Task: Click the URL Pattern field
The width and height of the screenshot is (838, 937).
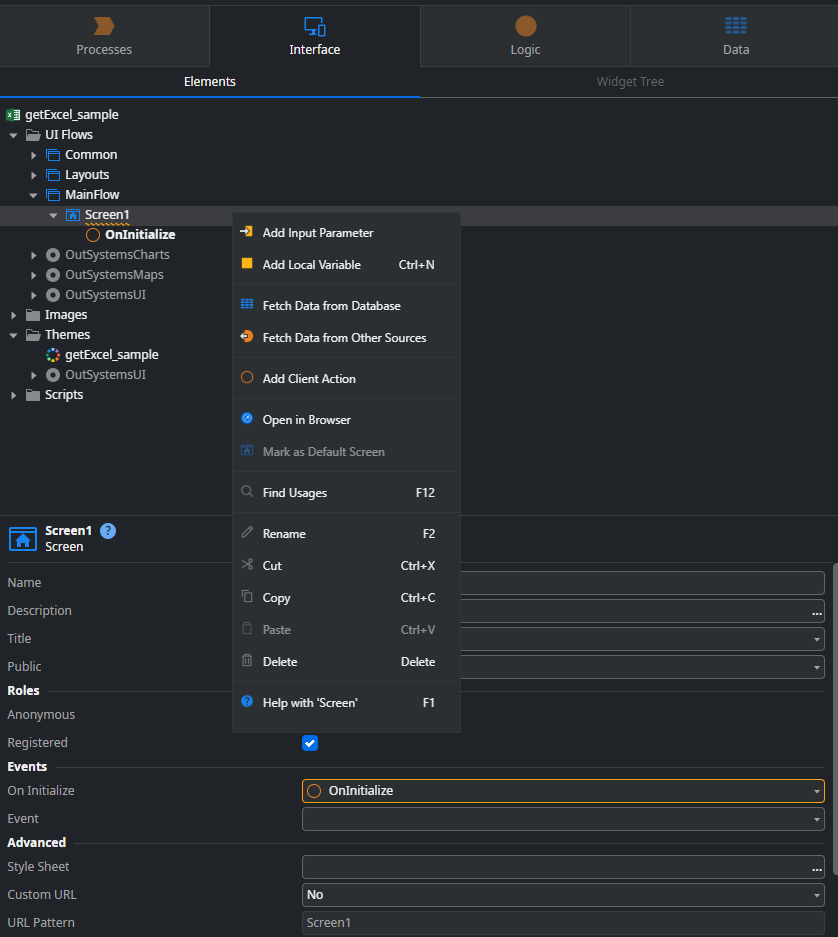Action: [x=563, y=923]
